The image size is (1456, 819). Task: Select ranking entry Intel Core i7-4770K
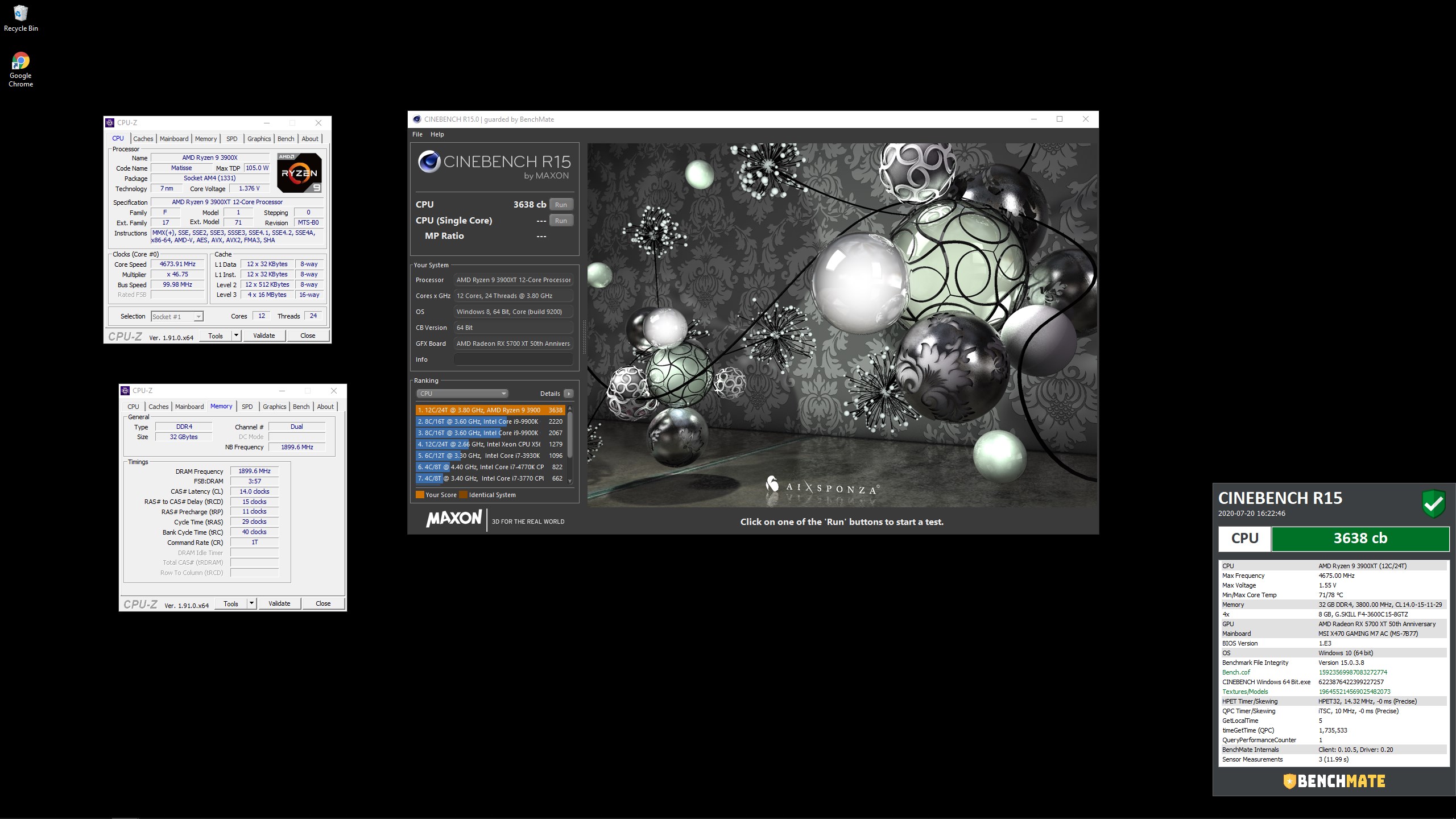tap(490, 467)
